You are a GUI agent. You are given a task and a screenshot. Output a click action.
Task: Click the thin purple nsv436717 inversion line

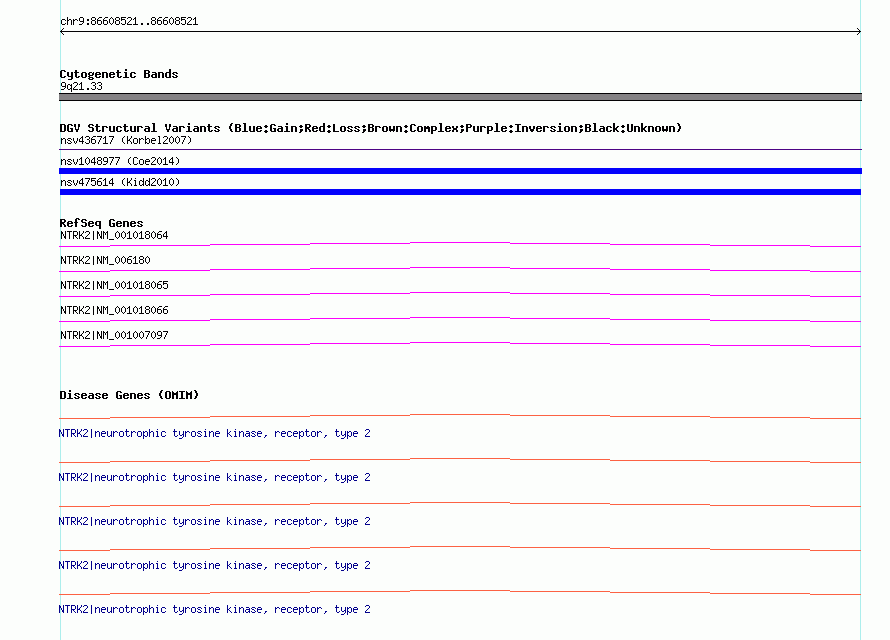[x=460, y=150]
